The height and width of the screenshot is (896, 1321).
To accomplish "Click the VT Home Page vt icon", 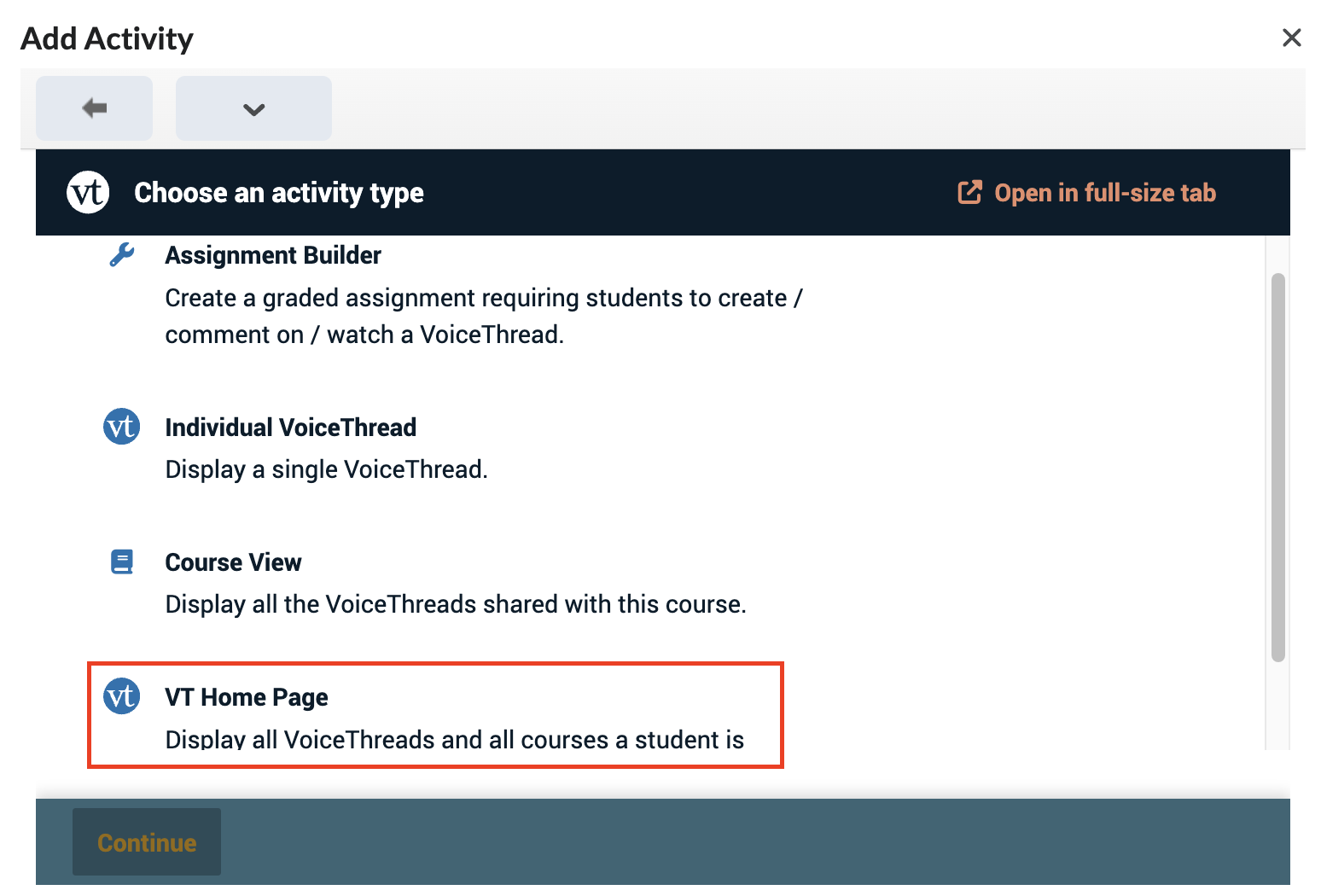I will tap(121, 696).
